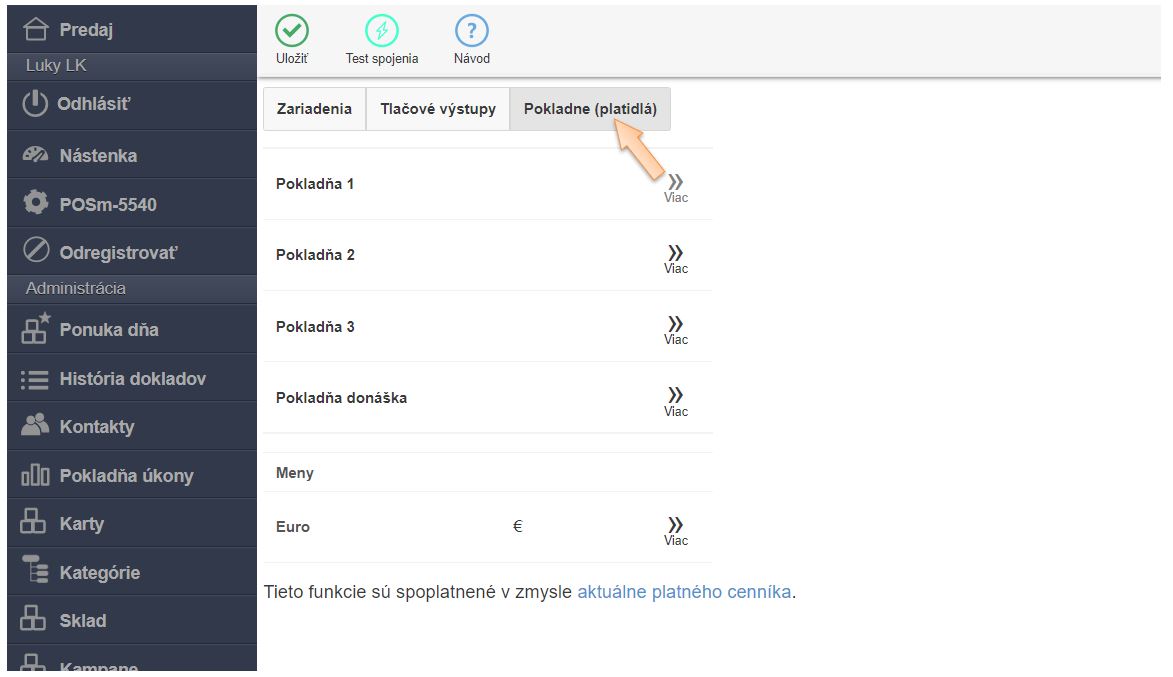Open the Návod question mark icon
Viewport: 1173px width, 677px height.
[x=472, y=31]
